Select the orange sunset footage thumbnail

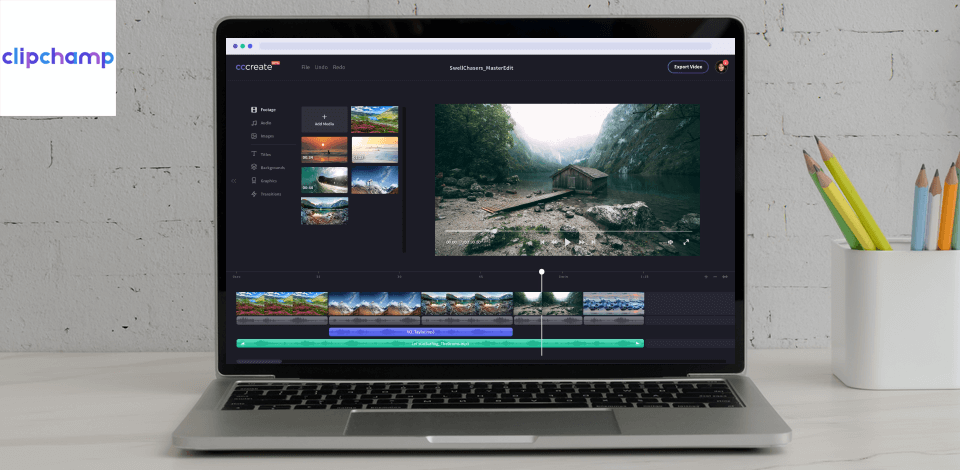click(x=324, y=149)
